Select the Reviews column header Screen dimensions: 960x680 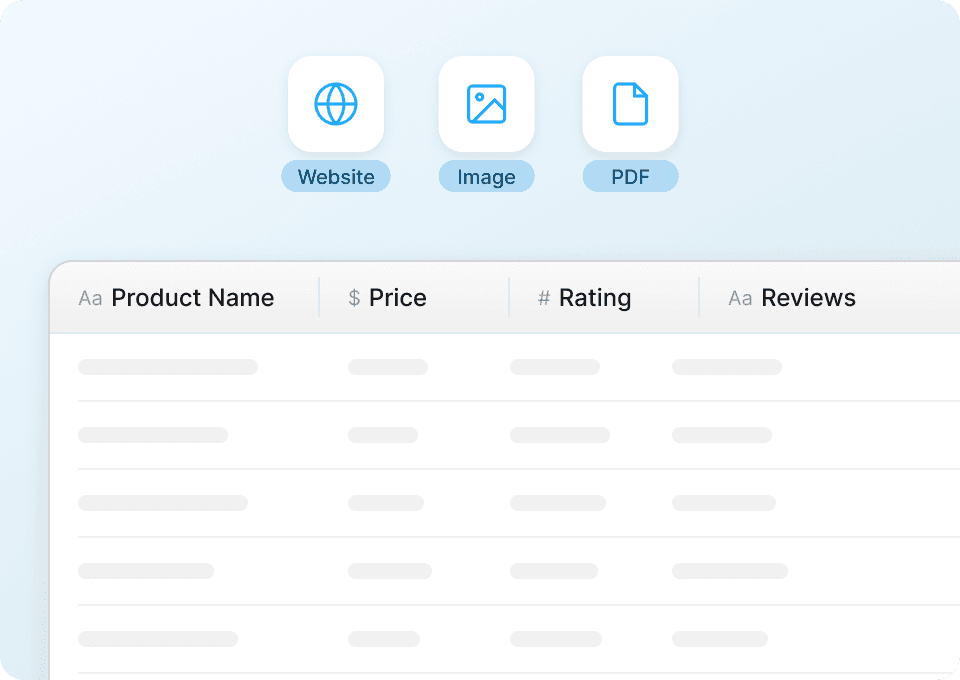808,298
